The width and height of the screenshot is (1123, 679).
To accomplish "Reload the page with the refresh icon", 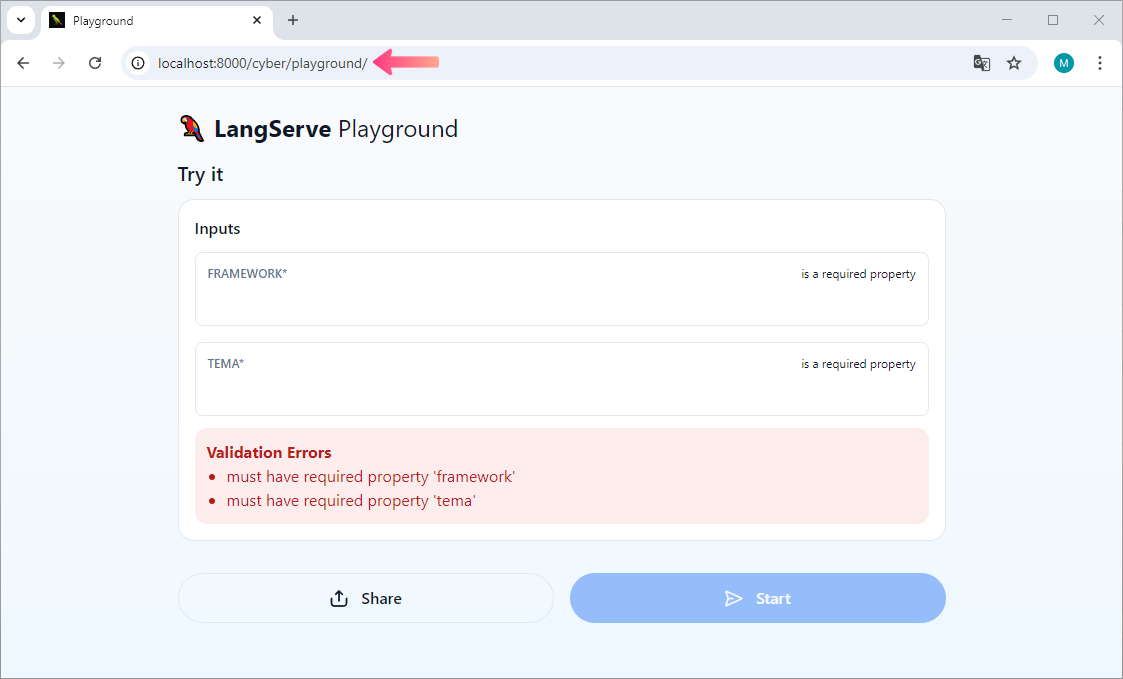I will 95,63.
